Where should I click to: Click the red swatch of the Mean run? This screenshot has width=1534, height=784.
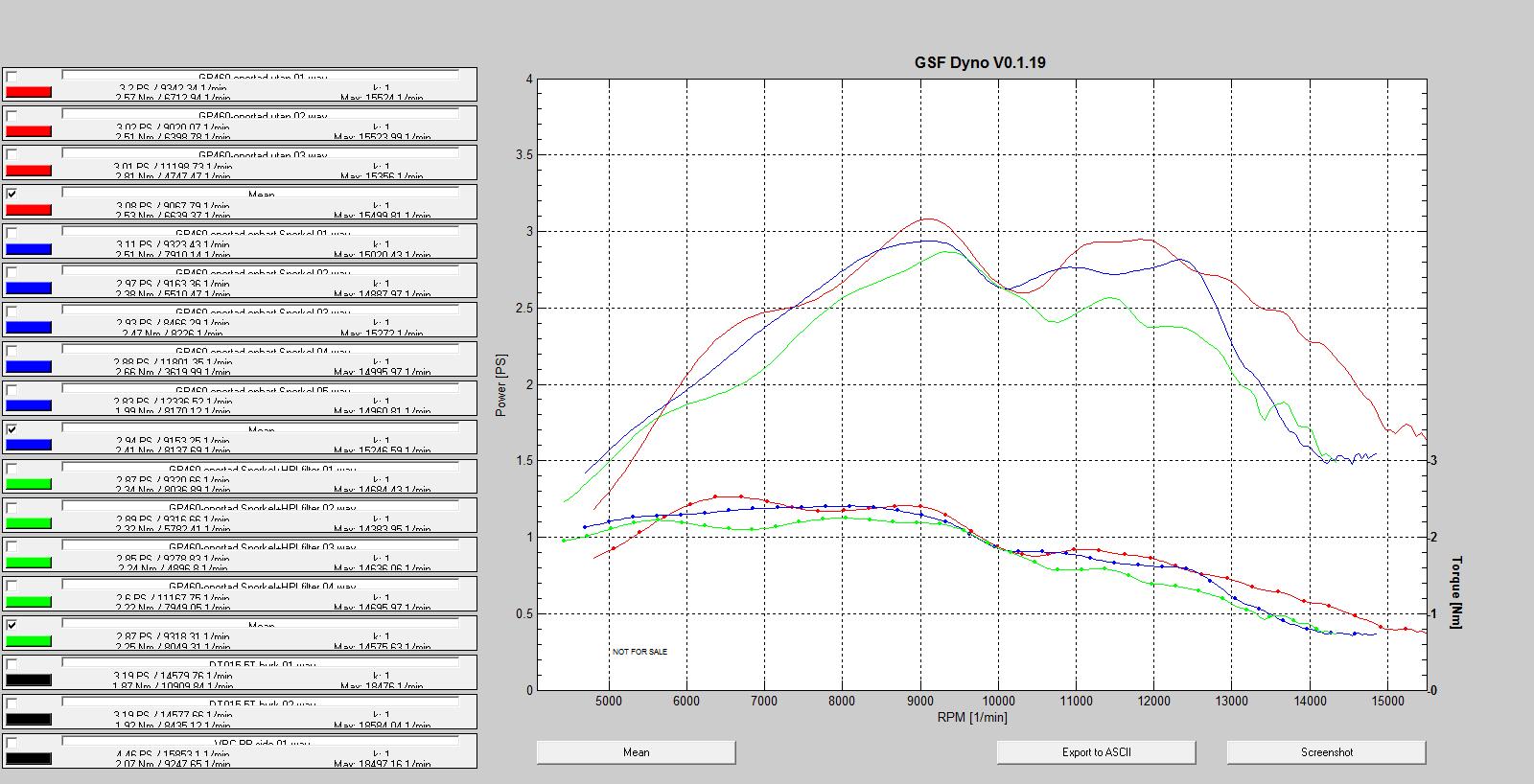click(28, 210)
